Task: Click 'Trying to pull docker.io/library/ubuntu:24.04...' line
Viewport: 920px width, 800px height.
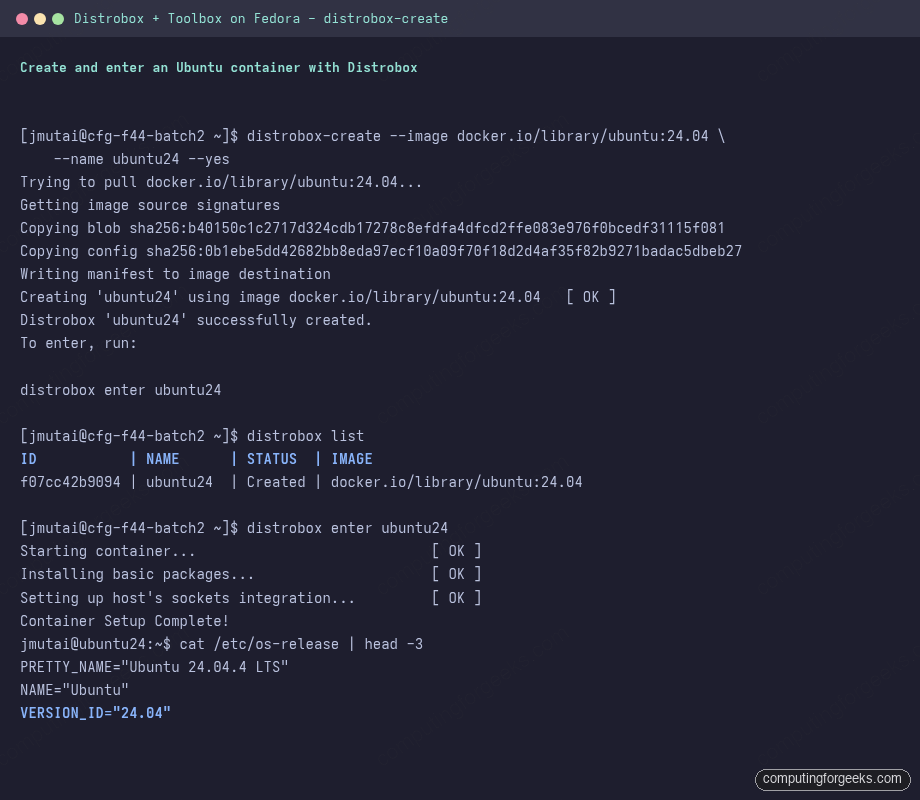Action: [221, 183]
